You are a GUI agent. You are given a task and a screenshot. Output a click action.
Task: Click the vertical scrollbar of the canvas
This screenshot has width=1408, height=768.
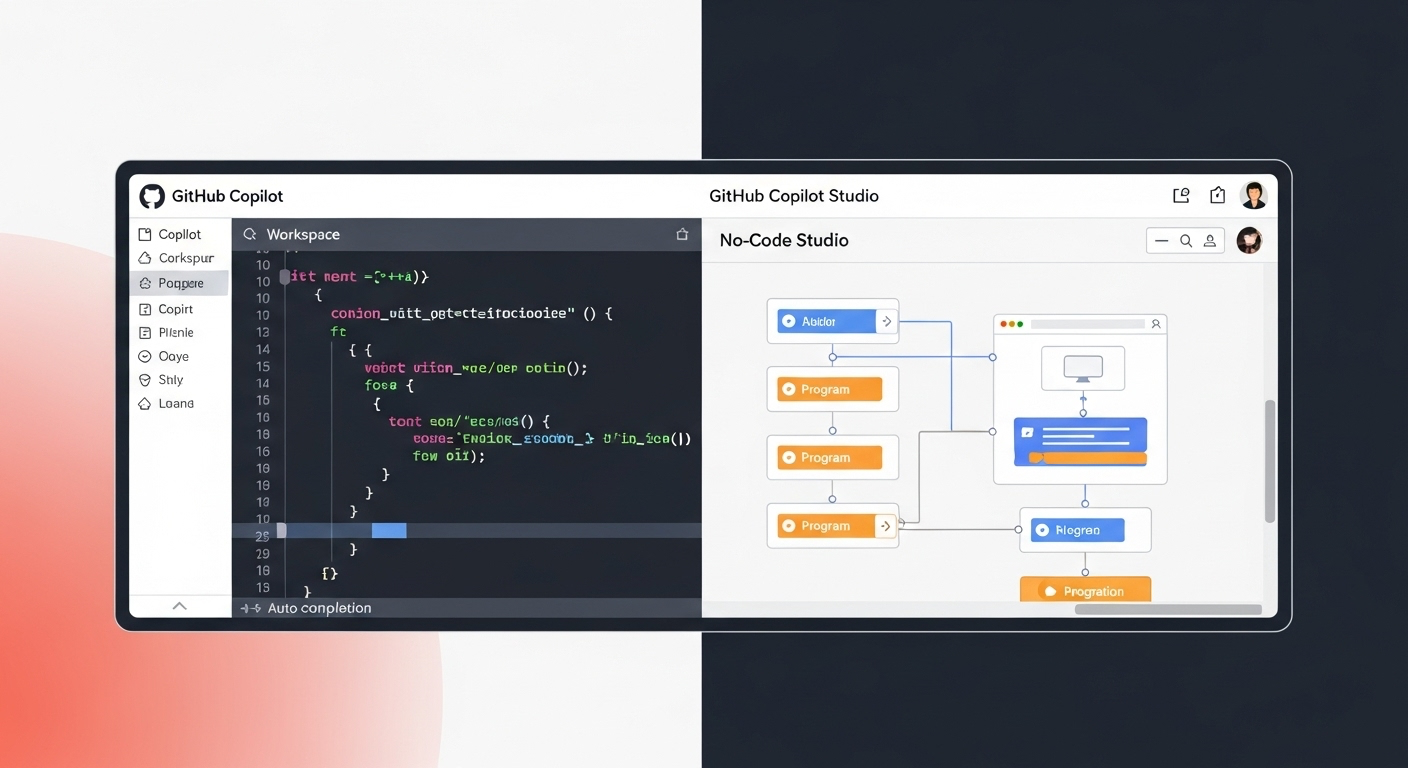1270,461
